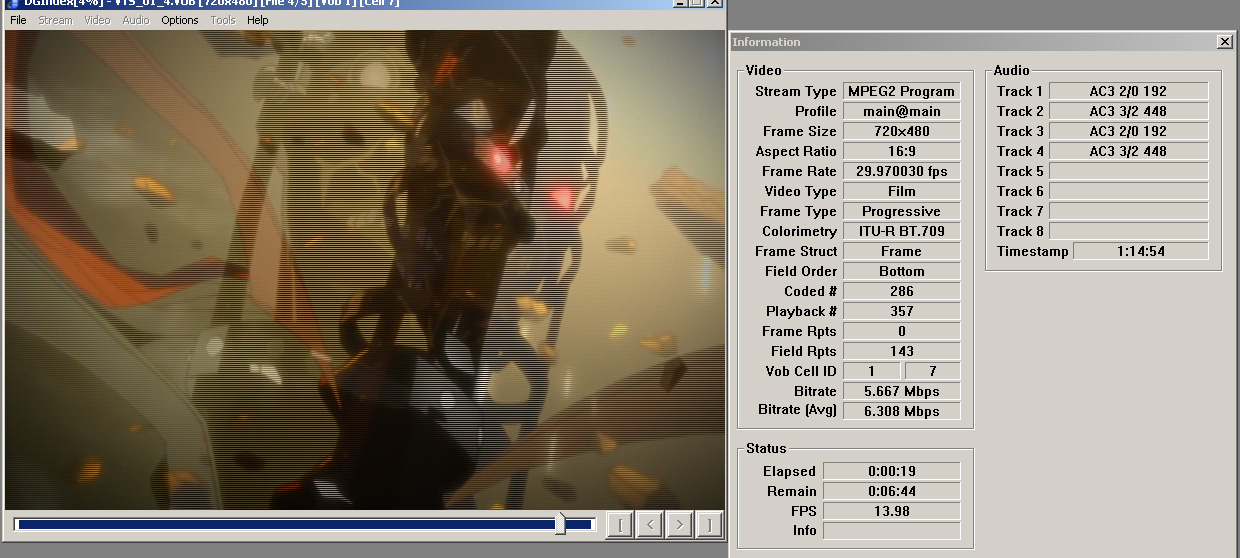Viewport: 1240px width, 558px height.
Task: Open the Help menu
Action: pyautogui.click(x=257, y=20)
